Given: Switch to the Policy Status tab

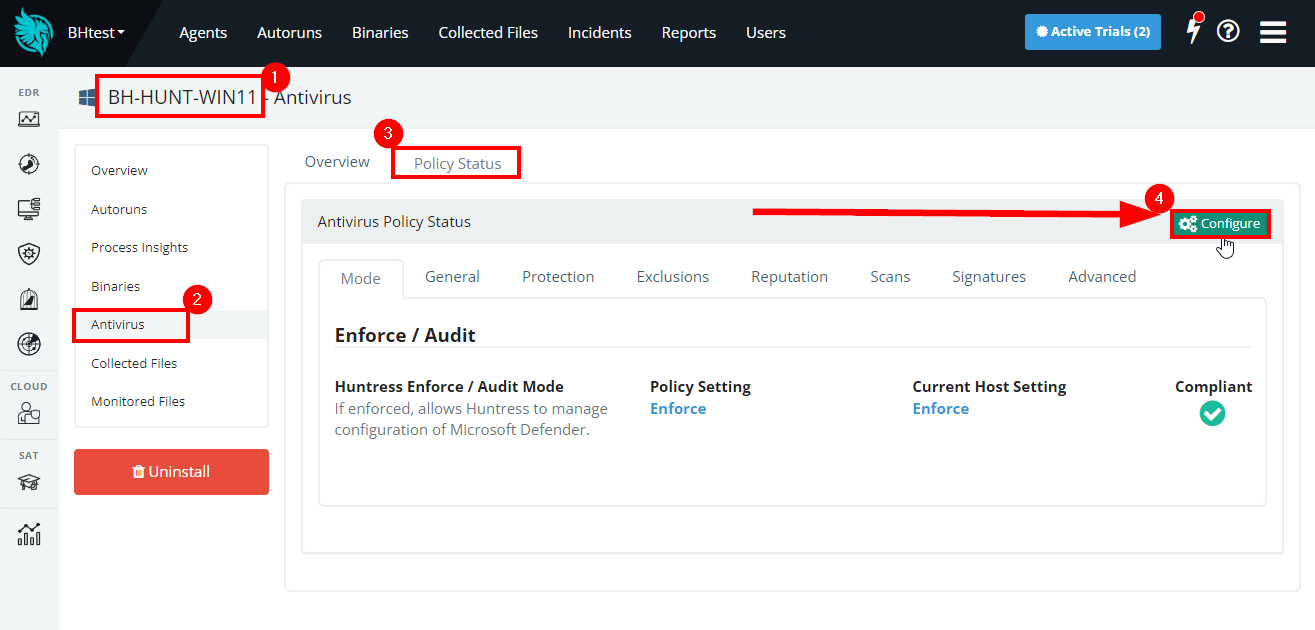Looking at the screenshot, I should click(x=457, y=164).
